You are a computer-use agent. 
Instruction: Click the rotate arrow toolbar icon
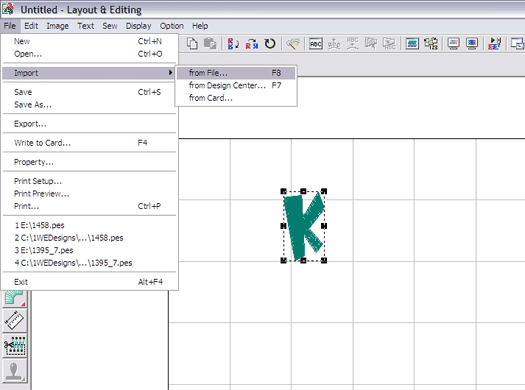click(x=270, y=44)
